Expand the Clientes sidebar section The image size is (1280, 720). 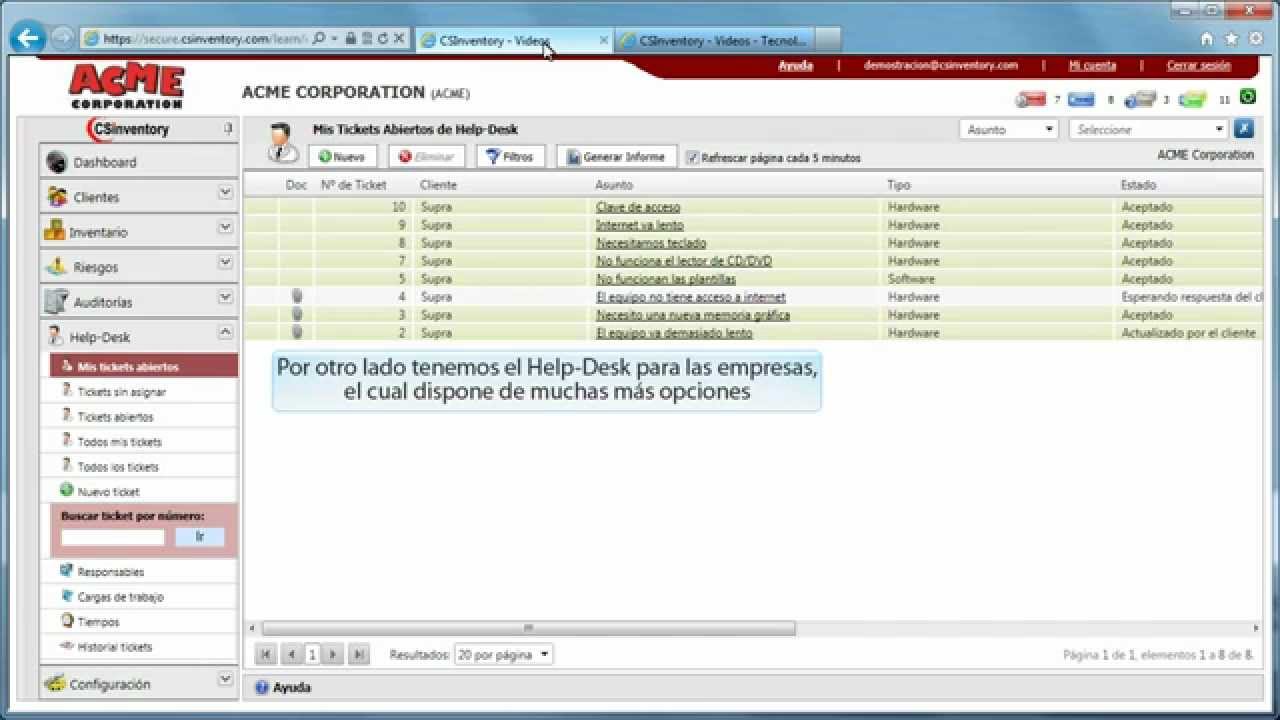225,193
